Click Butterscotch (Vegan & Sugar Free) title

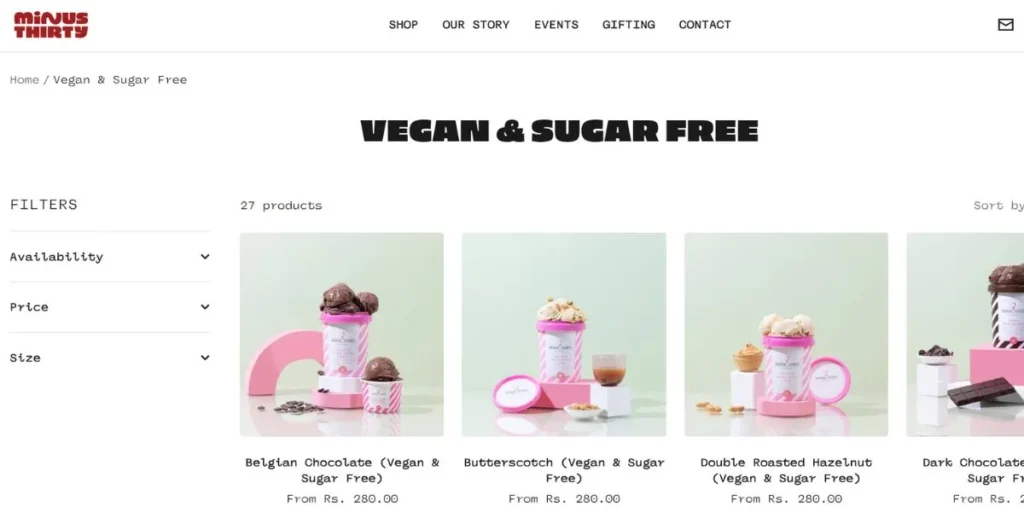pos(564,470)
